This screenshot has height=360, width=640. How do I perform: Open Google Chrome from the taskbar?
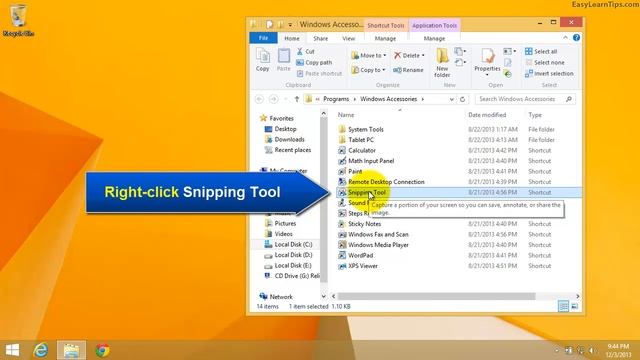click(102, 350)
